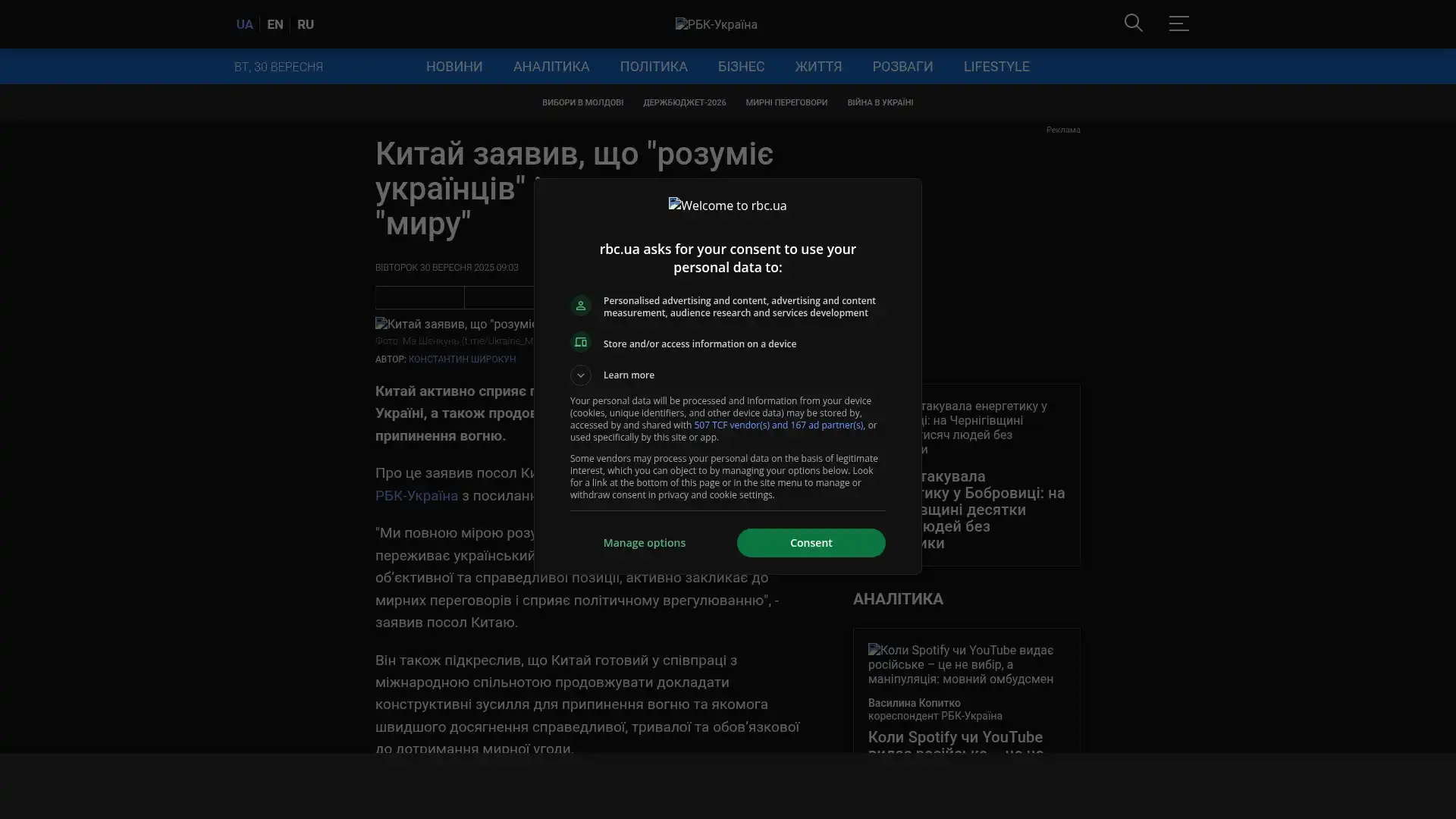The height and width of the screenshot is (819, 1456).
Task: Go to the LIFESTYLE section
Action: click(x=996, y=67)
